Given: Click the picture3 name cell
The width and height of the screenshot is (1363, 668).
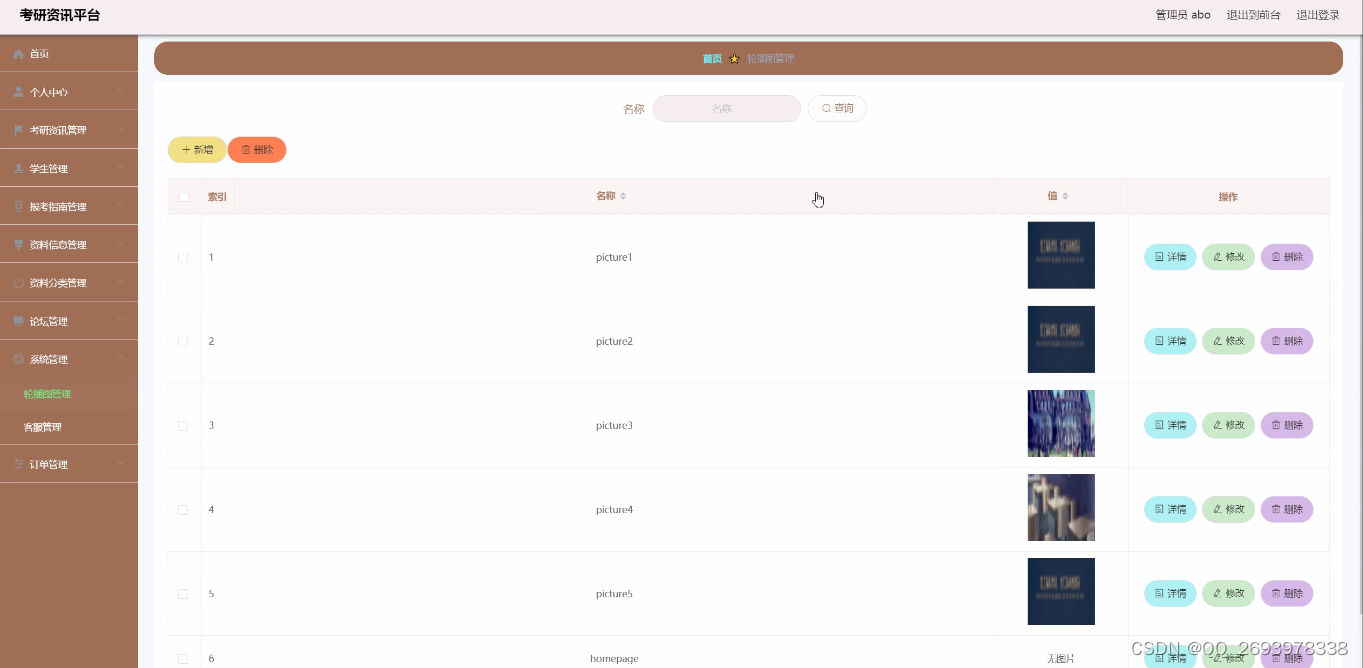Looking at the screenshot, I should [614, 425].
